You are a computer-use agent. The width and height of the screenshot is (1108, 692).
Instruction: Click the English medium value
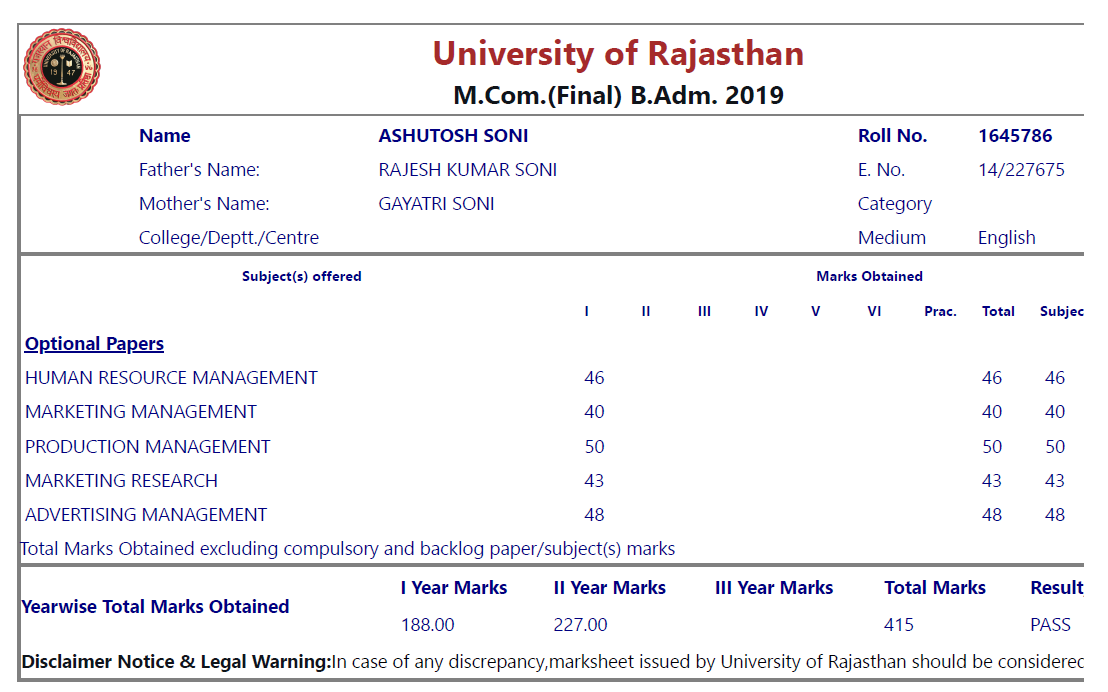tap(1006, 238)
